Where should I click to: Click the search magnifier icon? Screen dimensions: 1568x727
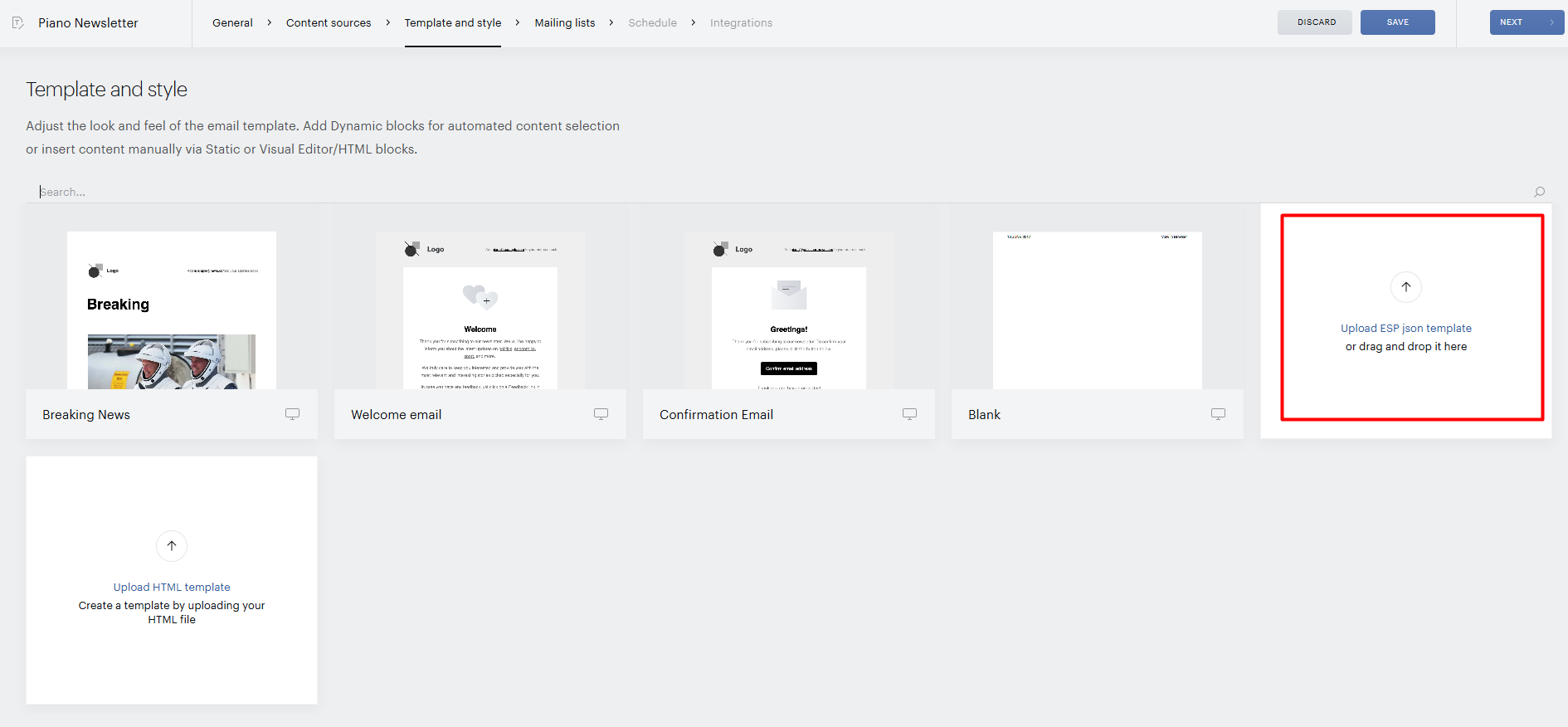pos(1539,192)
